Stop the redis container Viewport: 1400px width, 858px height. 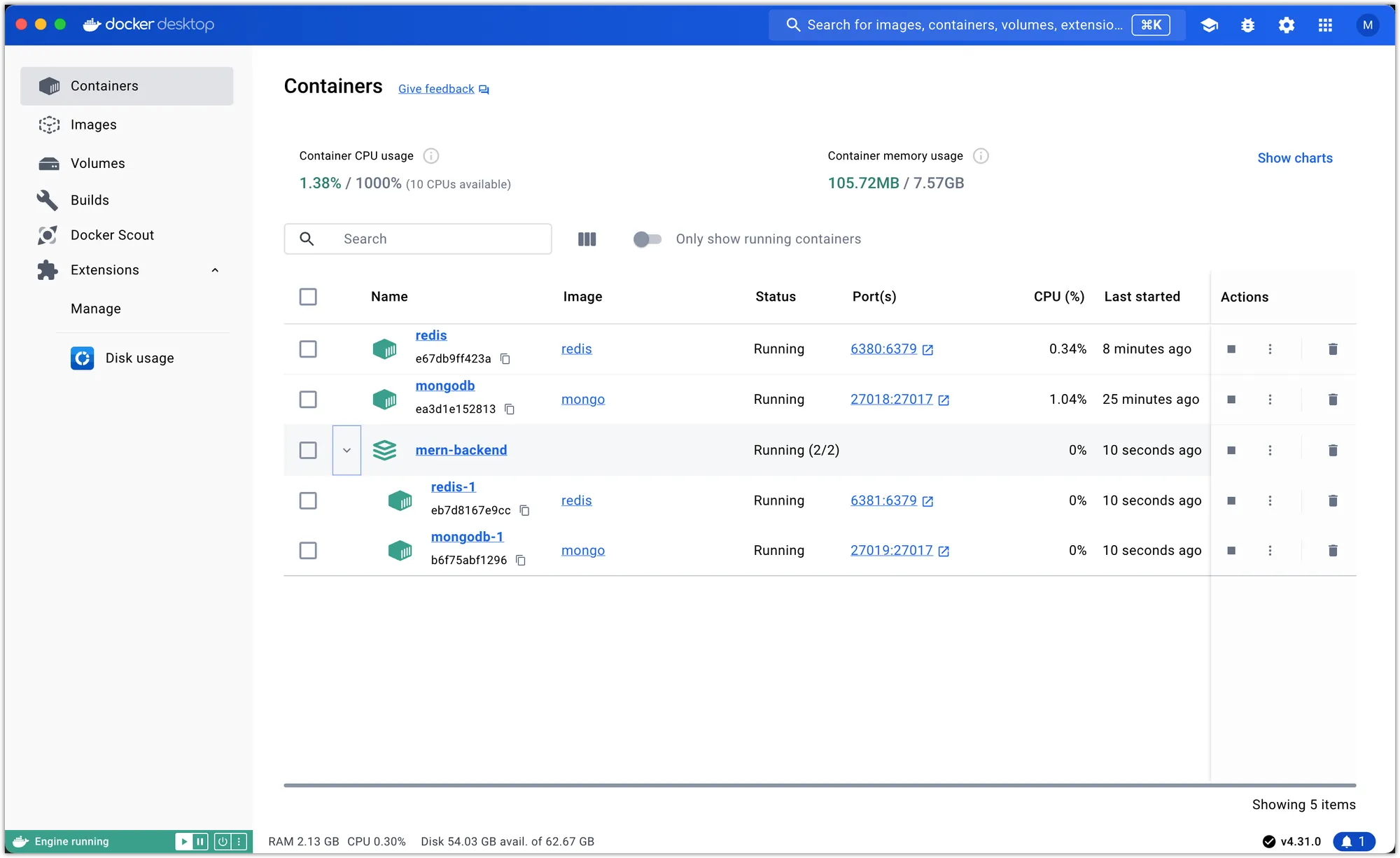pos(1231,349)
